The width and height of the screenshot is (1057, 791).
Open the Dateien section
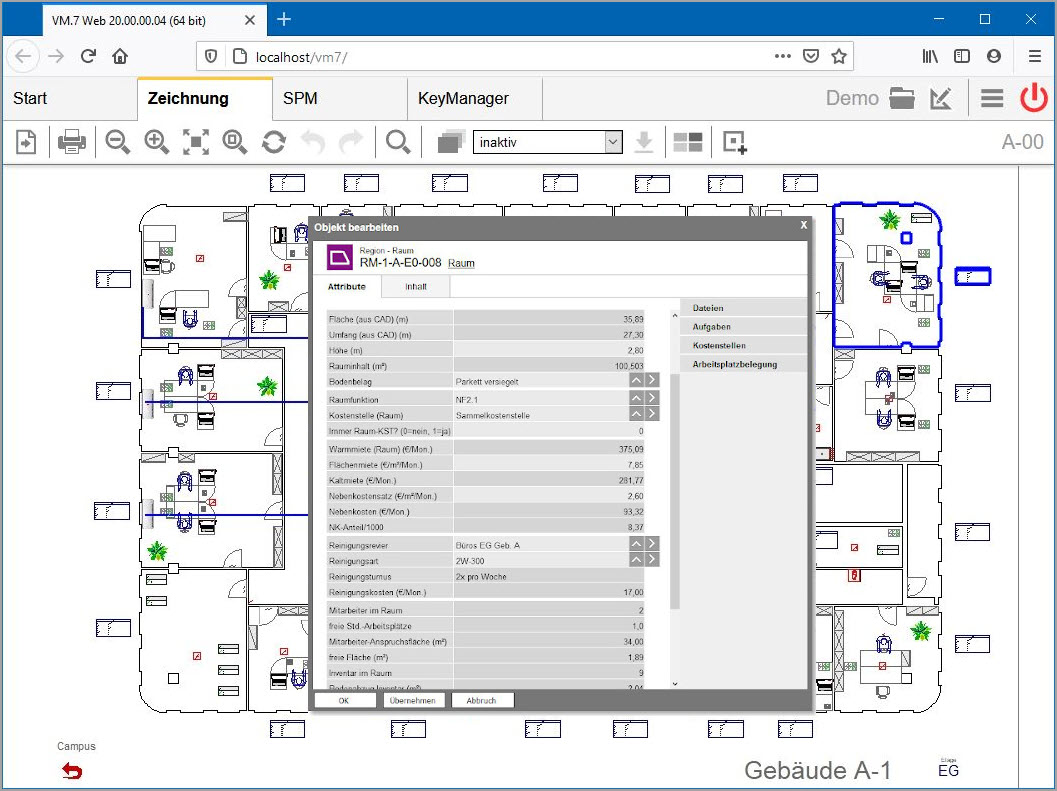[x=744, y=308]
